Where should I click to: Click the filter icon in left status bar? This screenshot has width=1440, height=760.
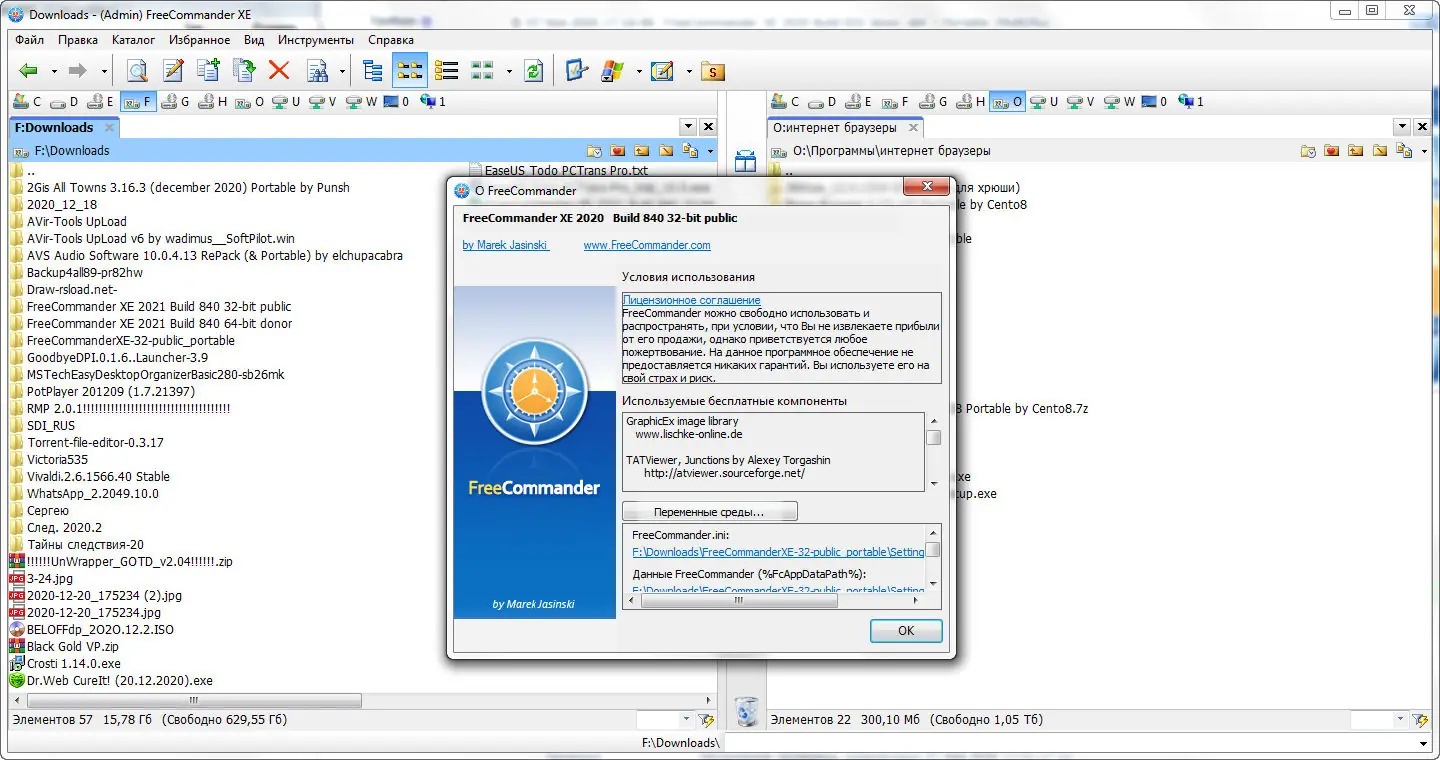click(x=706, y=719)
